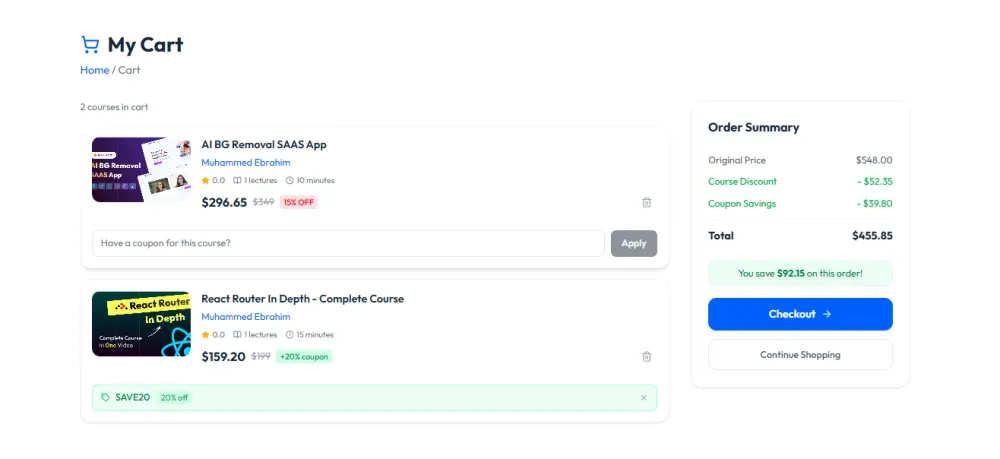Click the +20% coupon badge
This screenshot has width=1000, height=459.
(x=304, y=357)
